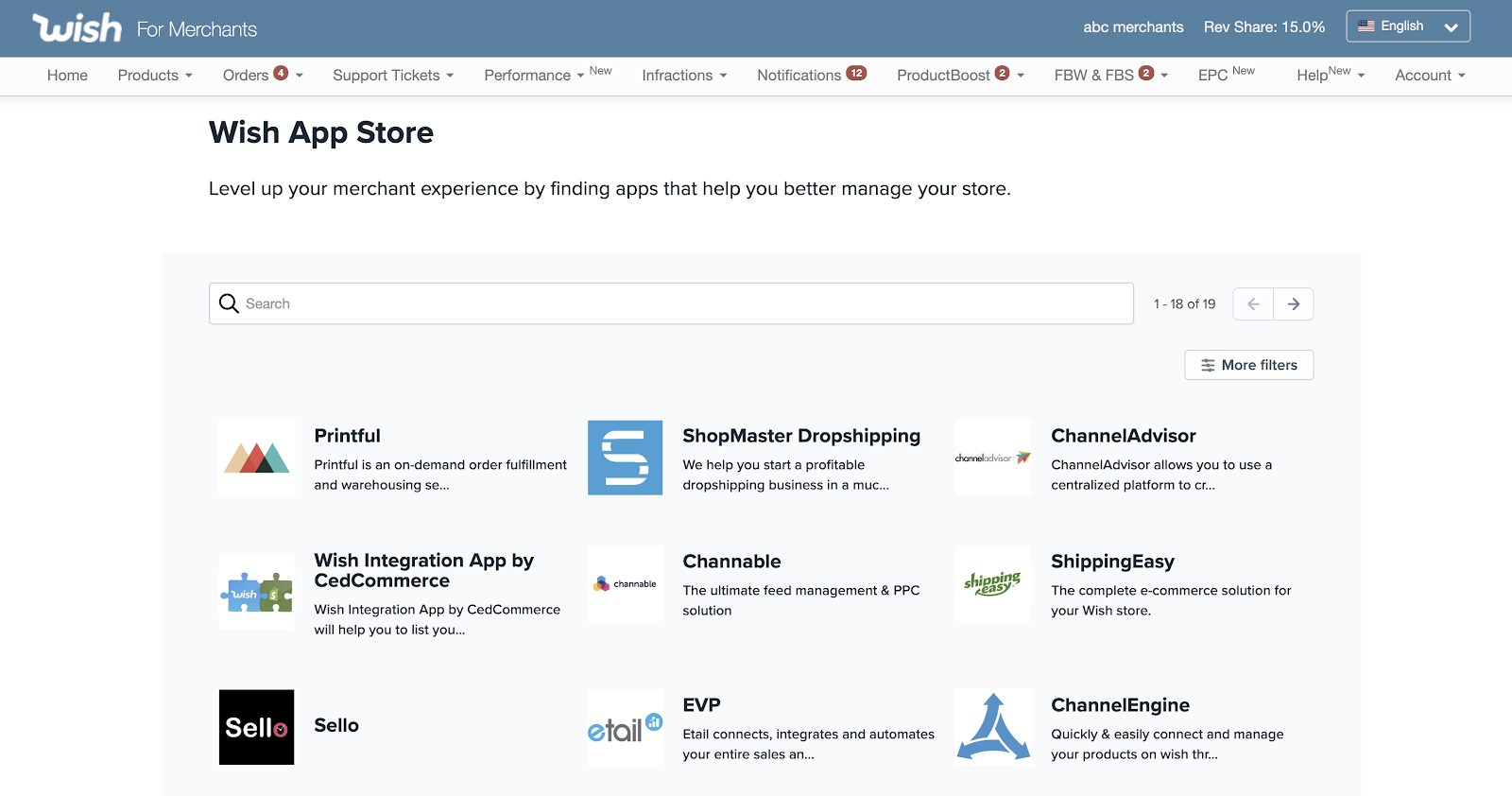This screenshot has width=1512, height=796.
Task: Expand the Performance menu
Action: [534, 76]
